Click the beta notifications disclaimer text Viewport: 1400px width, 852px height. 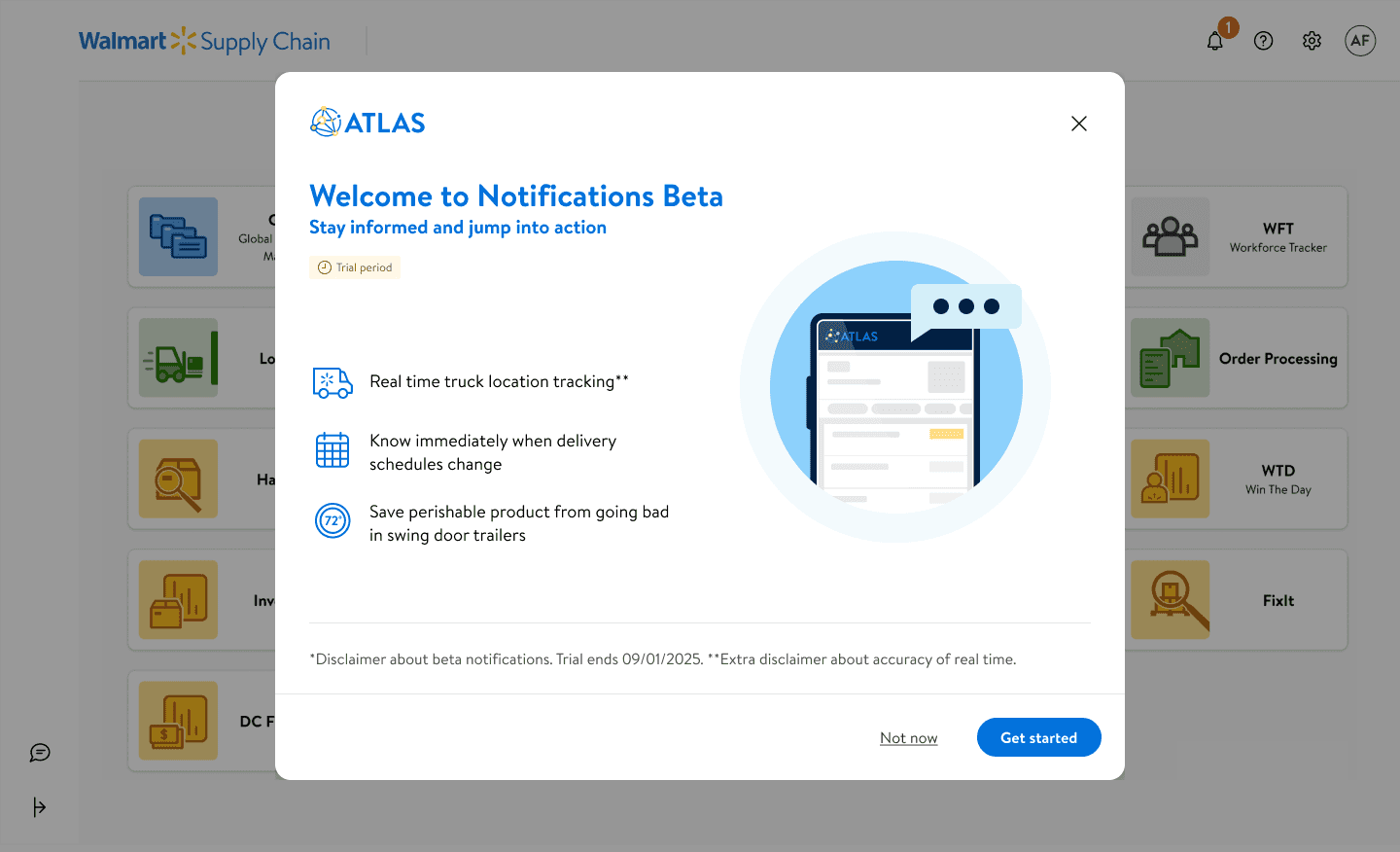pos(663,658)
